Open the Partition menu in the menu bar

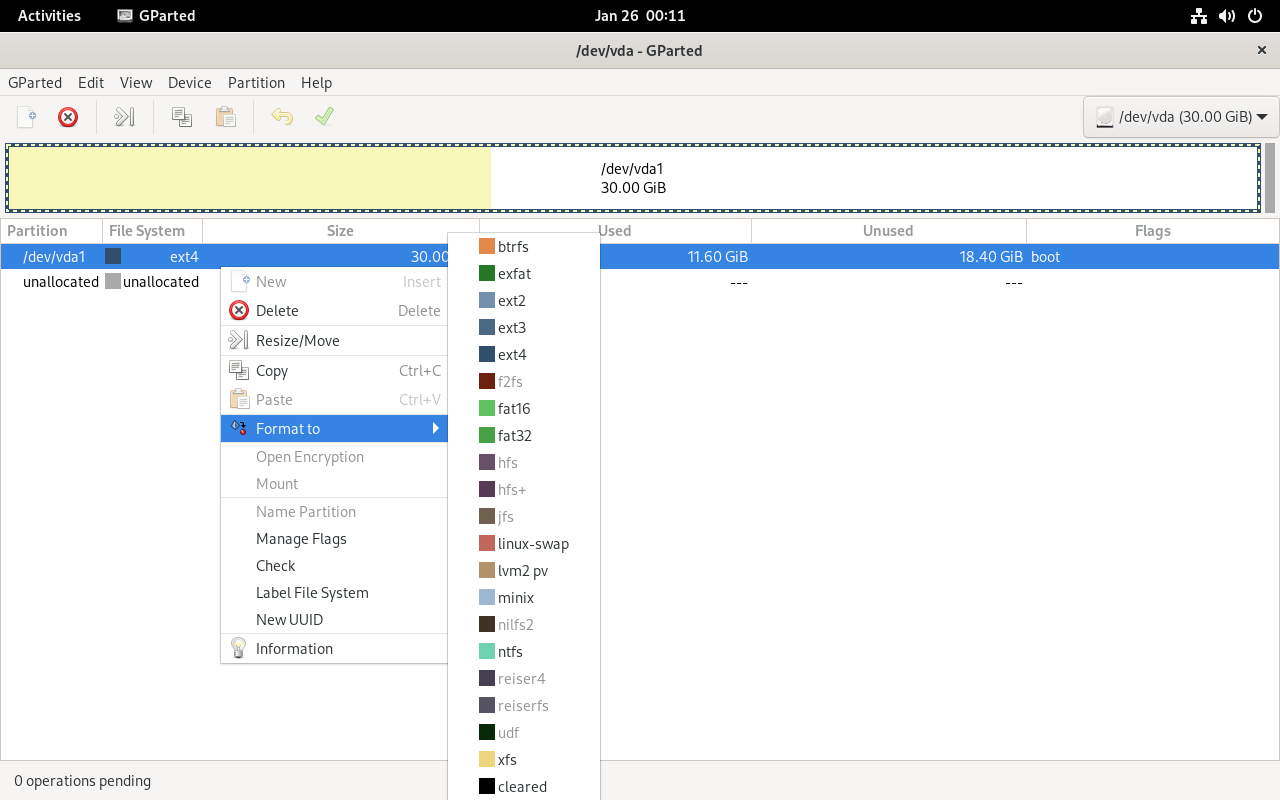256,83
